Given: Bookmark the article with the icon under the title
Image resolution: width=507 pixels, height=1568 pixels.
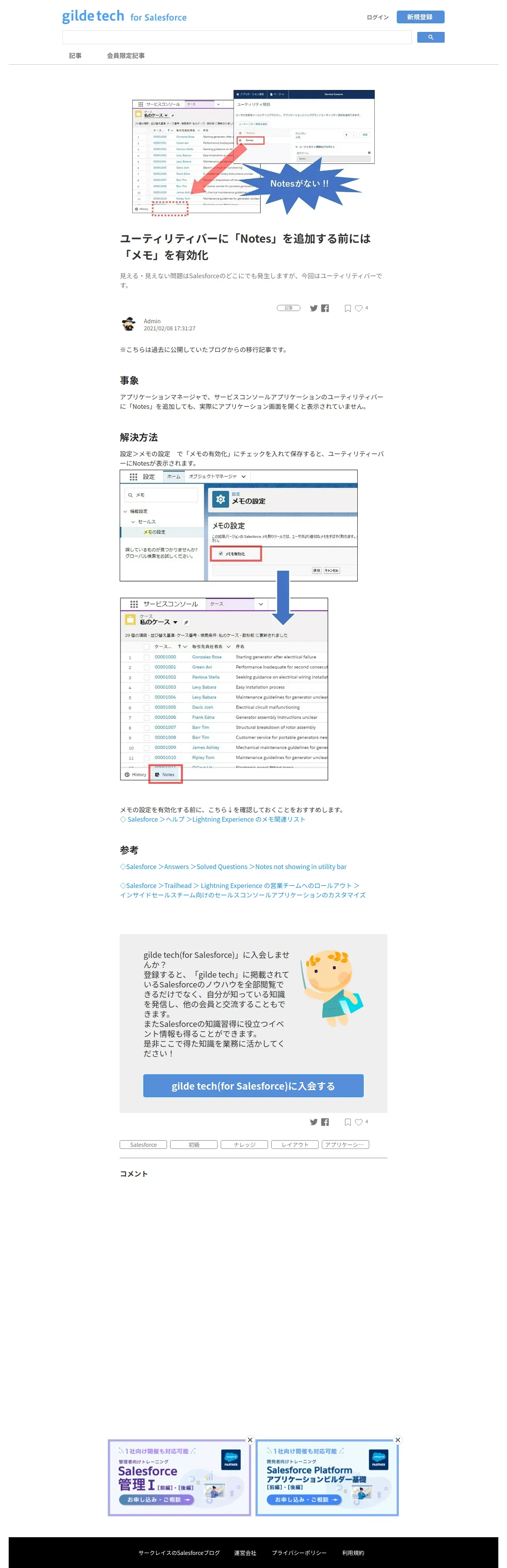Looking at the screenshot, I should pos(347,309).
